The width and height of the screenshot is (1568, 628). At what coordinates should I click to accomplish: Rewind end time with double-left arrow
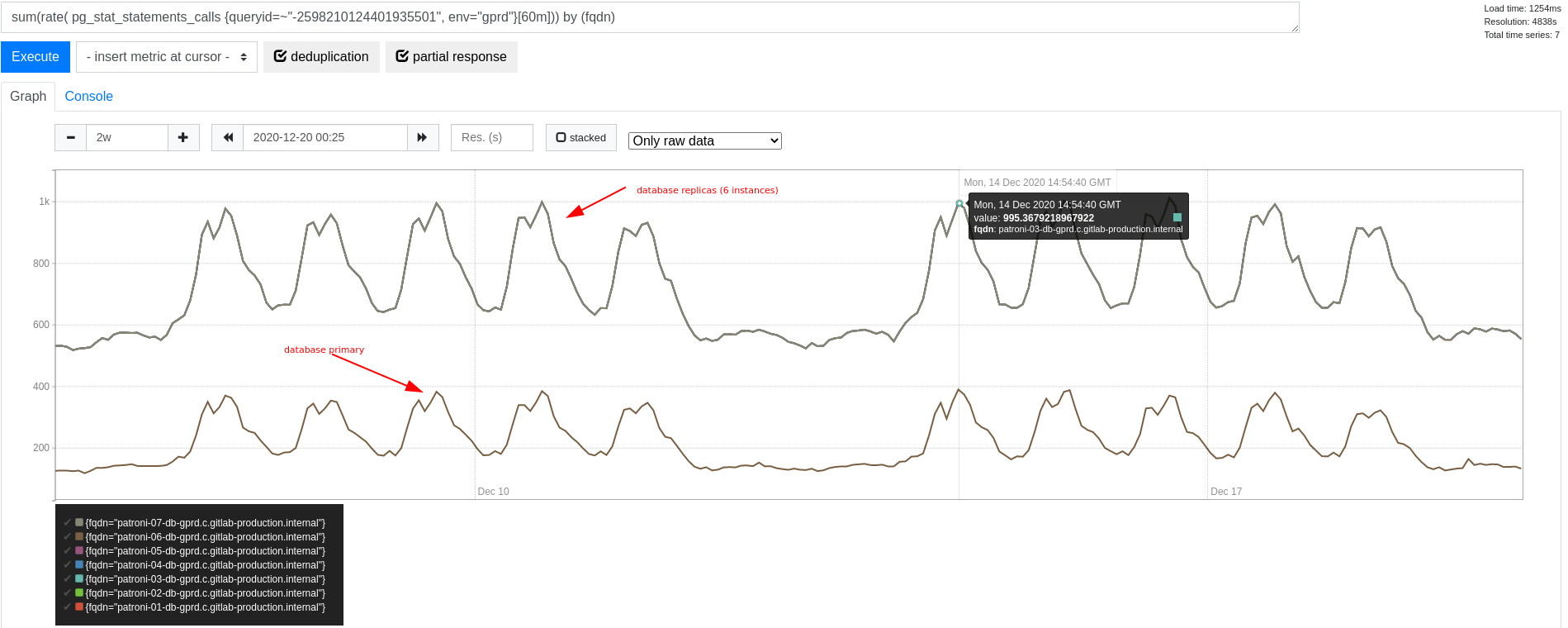pyautogui.click(x=228, y=137)
